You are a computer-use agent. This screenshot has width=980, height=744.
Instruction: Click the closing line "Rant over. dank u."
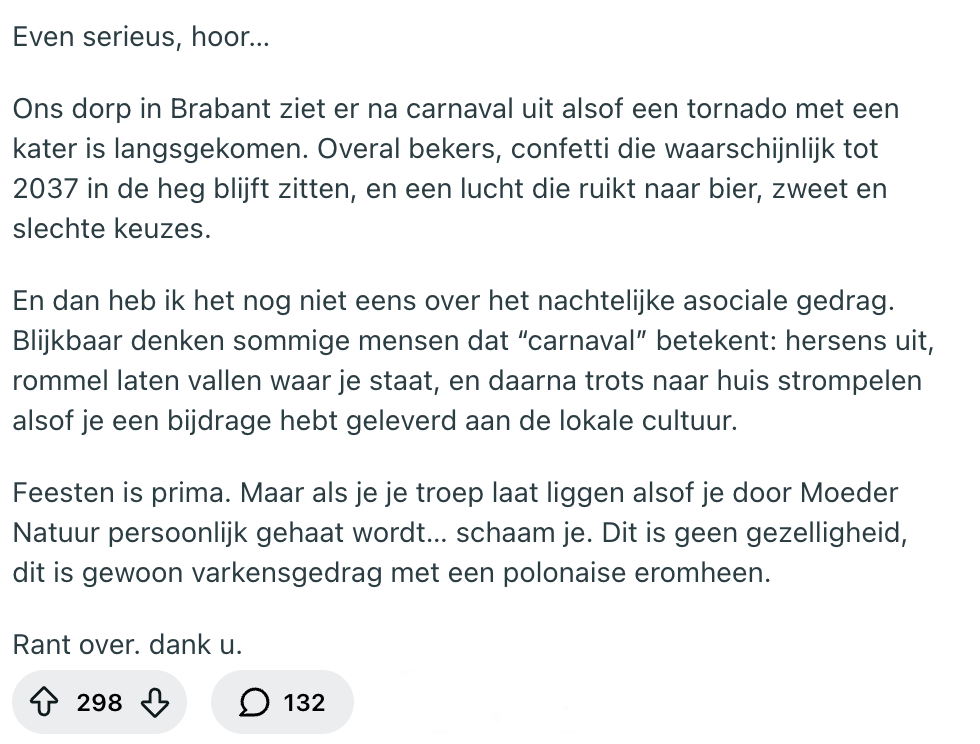(x=127, y=645)
